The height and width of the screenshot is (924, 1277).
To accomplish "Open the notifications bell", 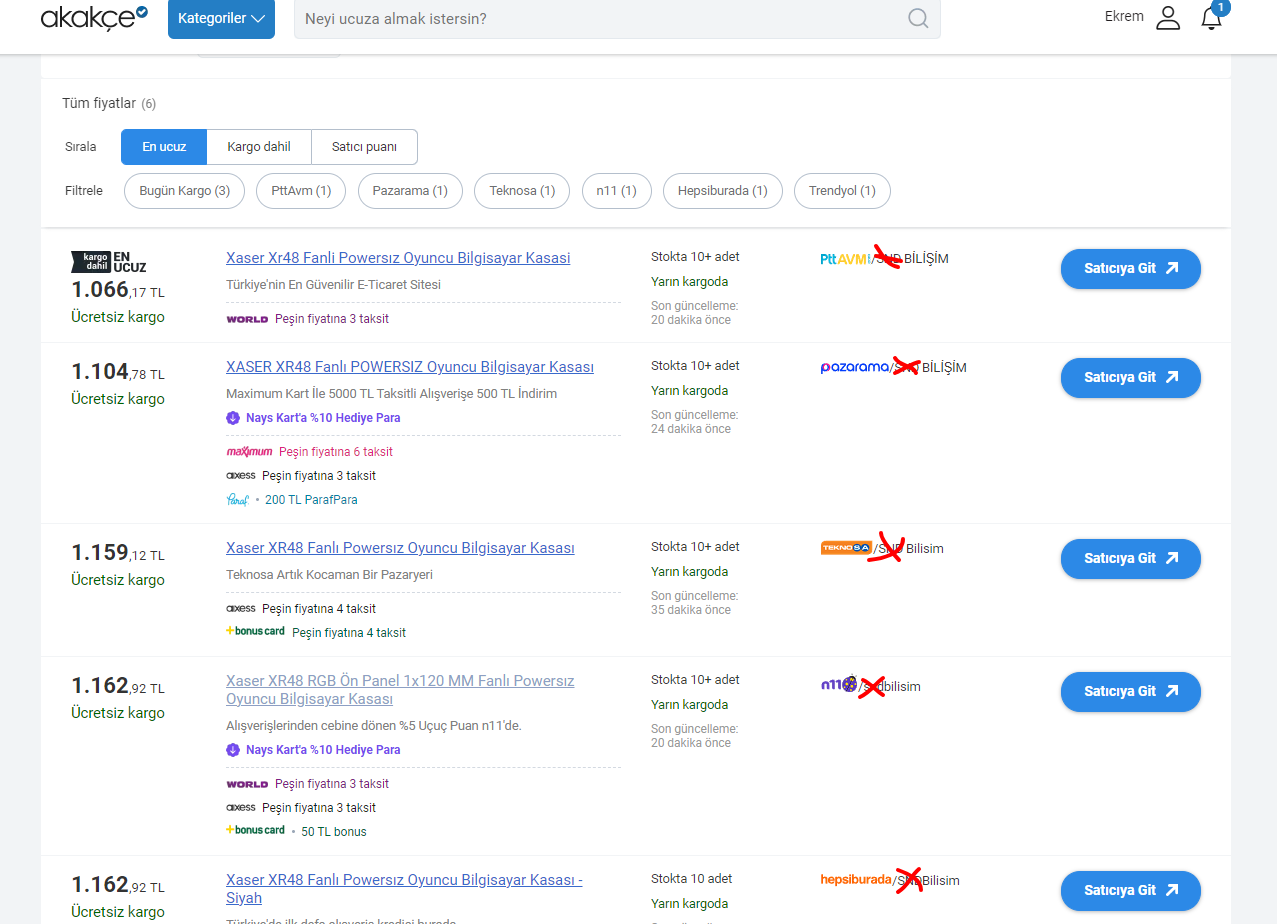I will pyautogui.click(x=1212, y=17).
